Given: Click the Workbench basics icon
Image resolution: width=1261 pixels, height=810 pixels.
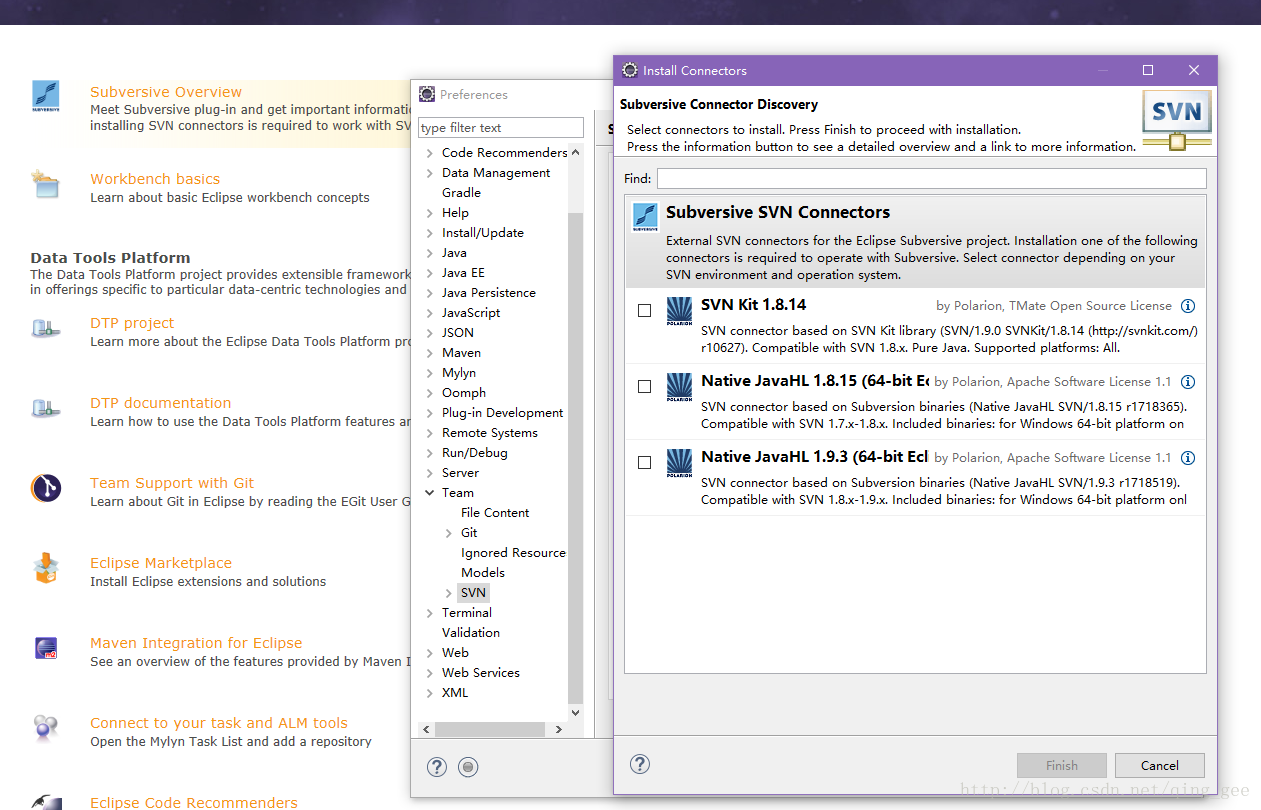Looking at the screenshot, I should [x=45, y=184].
